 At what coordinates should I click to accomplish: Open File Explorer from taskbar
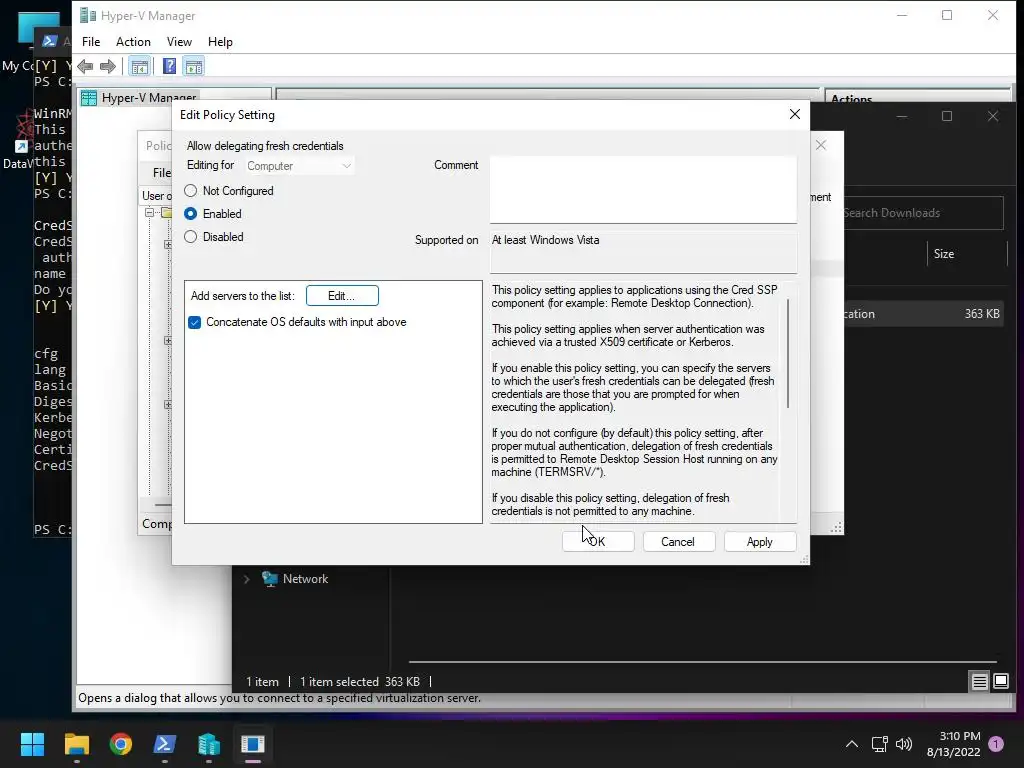coord(76,744)
